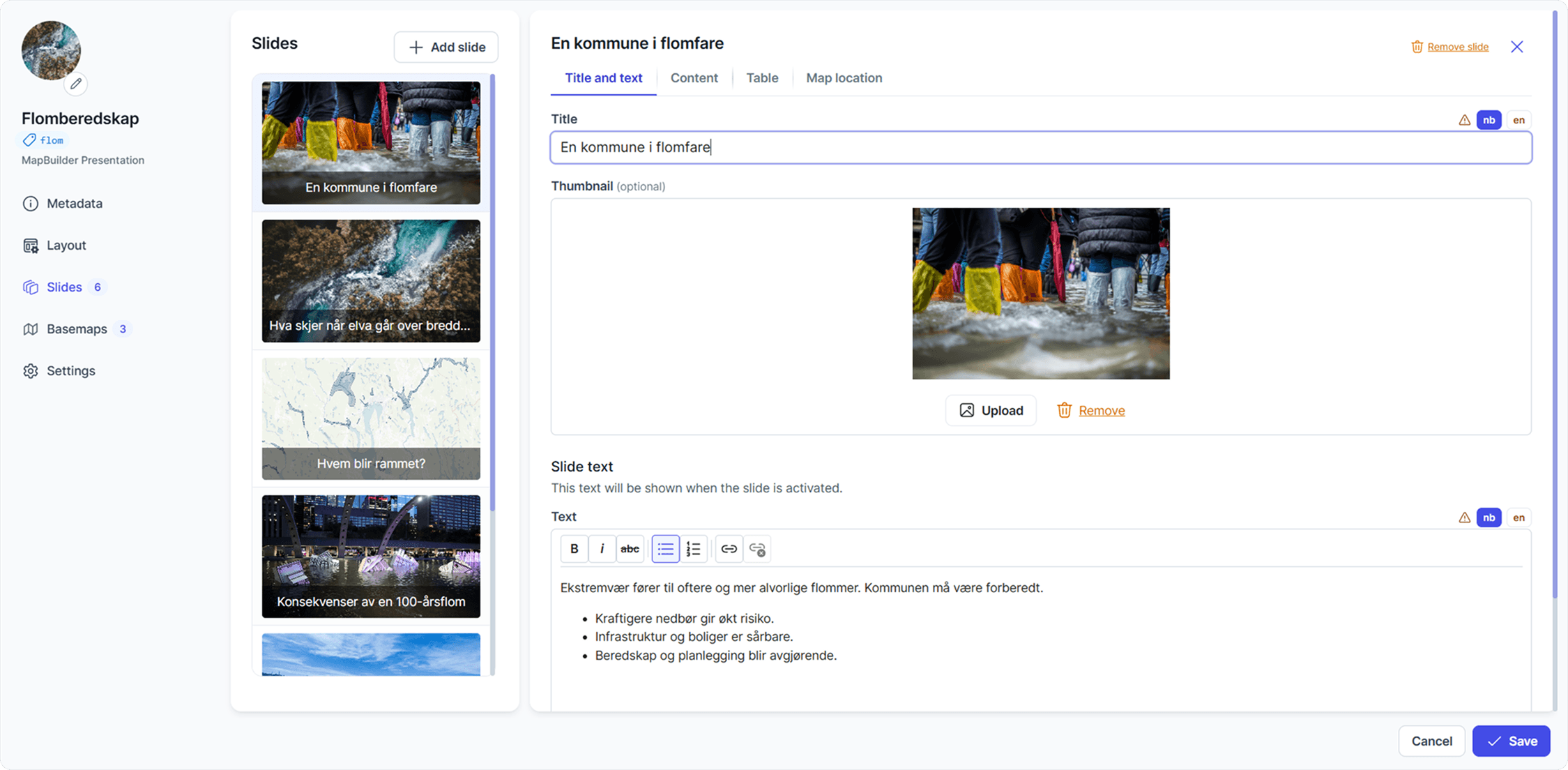Switch to Map location tab

pos(844,78)
